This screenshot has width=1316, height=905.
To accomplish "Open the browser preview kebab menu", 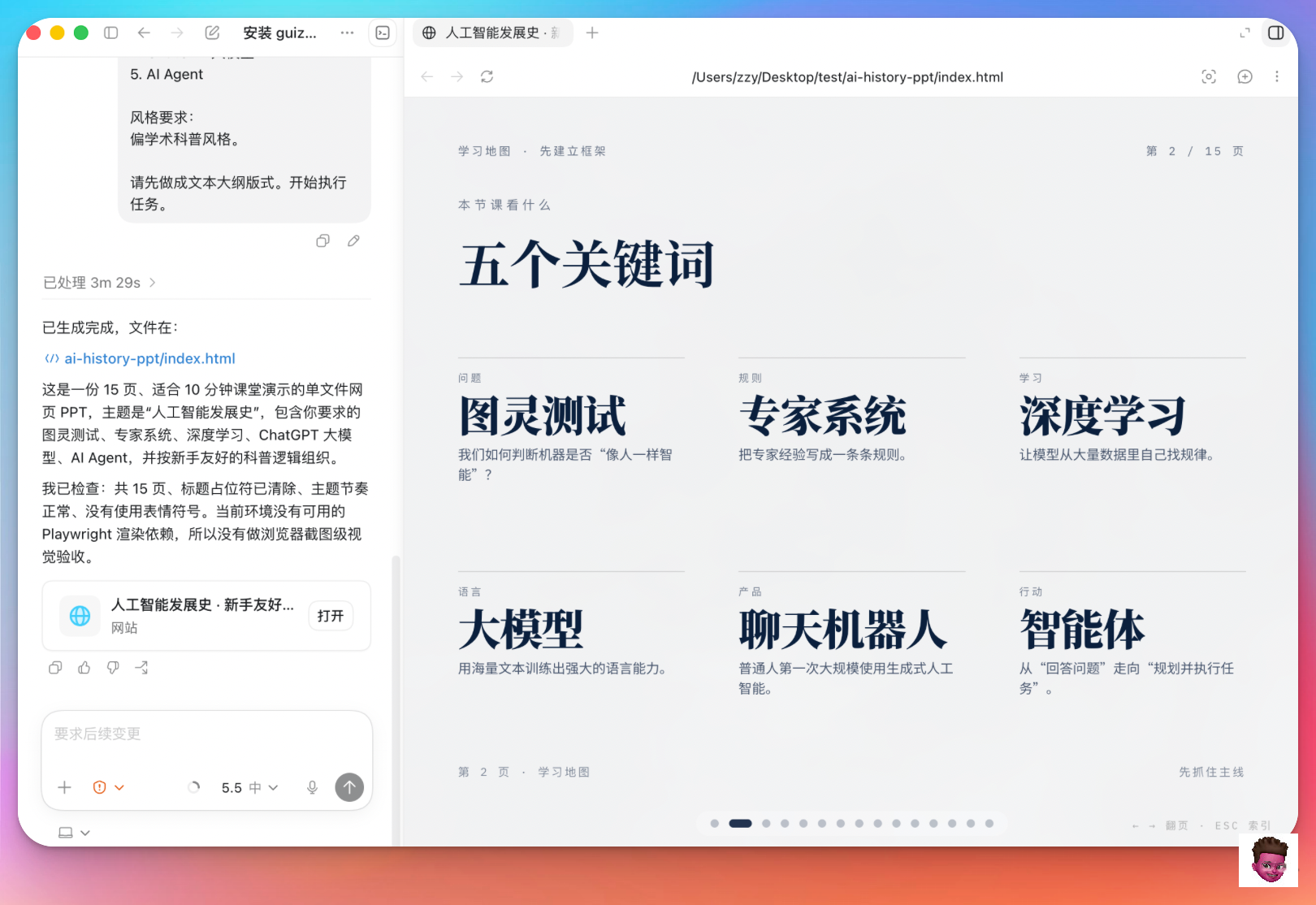I will 1277,76.
